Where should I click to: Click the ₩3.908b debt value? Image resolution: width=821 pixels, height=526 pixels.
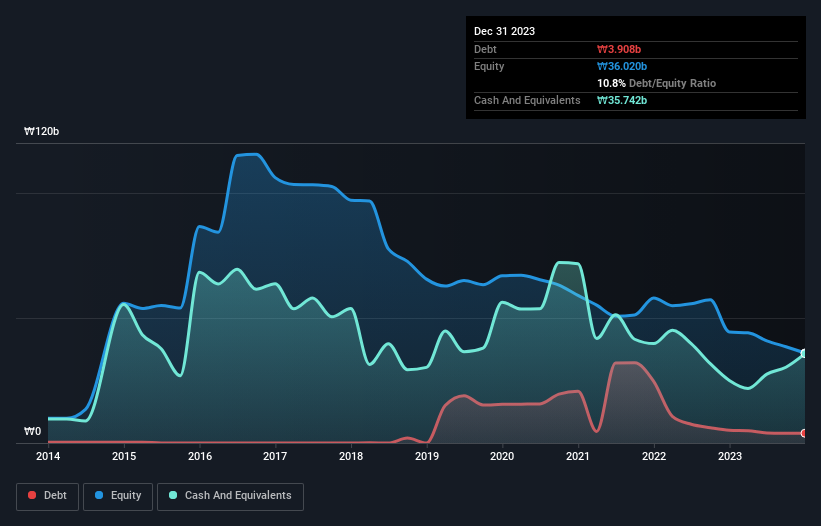pyautogui.click(x=619, y=49)
